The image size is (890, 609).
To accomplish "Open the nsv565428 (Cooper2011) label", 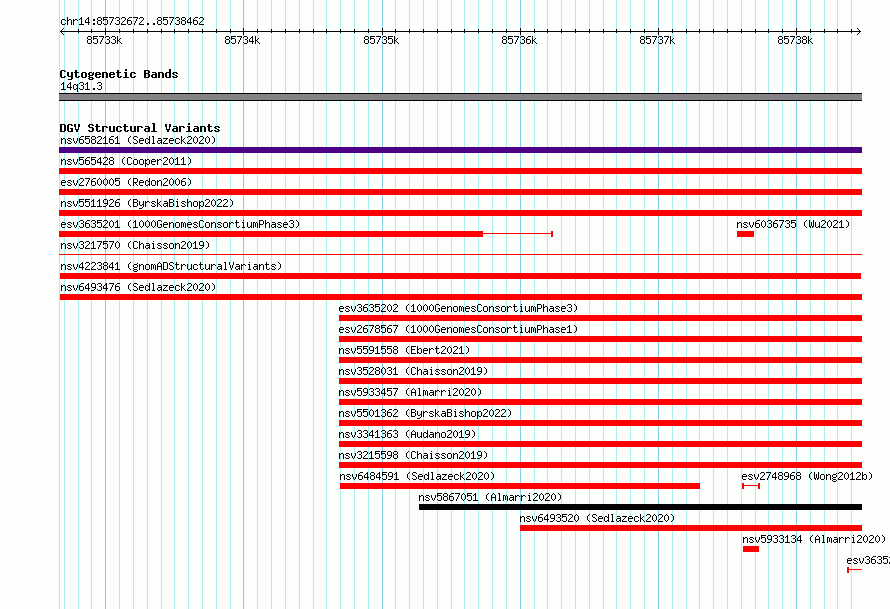I will point(126,161).
